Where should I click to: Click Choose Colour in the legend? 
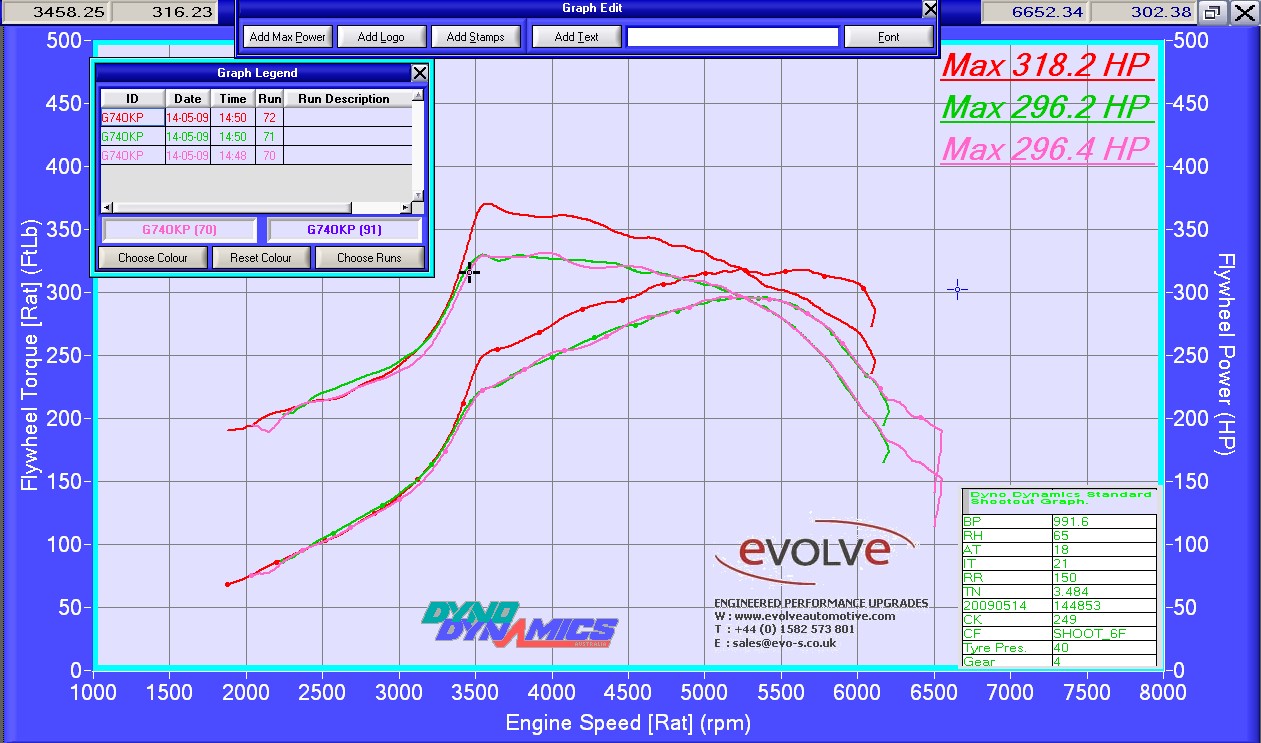[x=153, y=258]
